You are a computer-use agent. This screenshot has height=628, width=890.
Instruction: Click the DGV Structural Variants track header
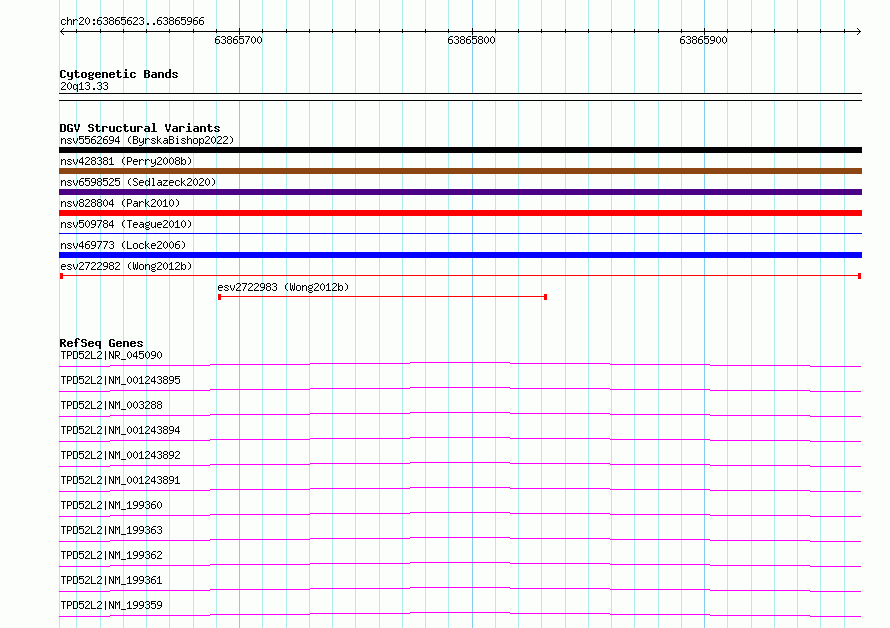point(139,128)
